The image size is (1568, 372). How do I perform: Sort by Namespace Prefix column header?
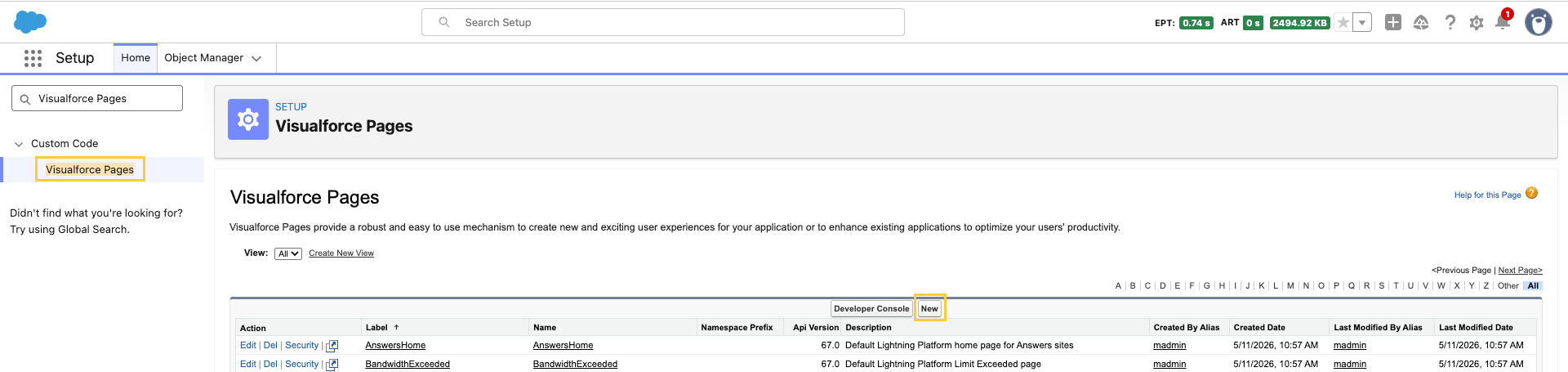coord(737,327)
